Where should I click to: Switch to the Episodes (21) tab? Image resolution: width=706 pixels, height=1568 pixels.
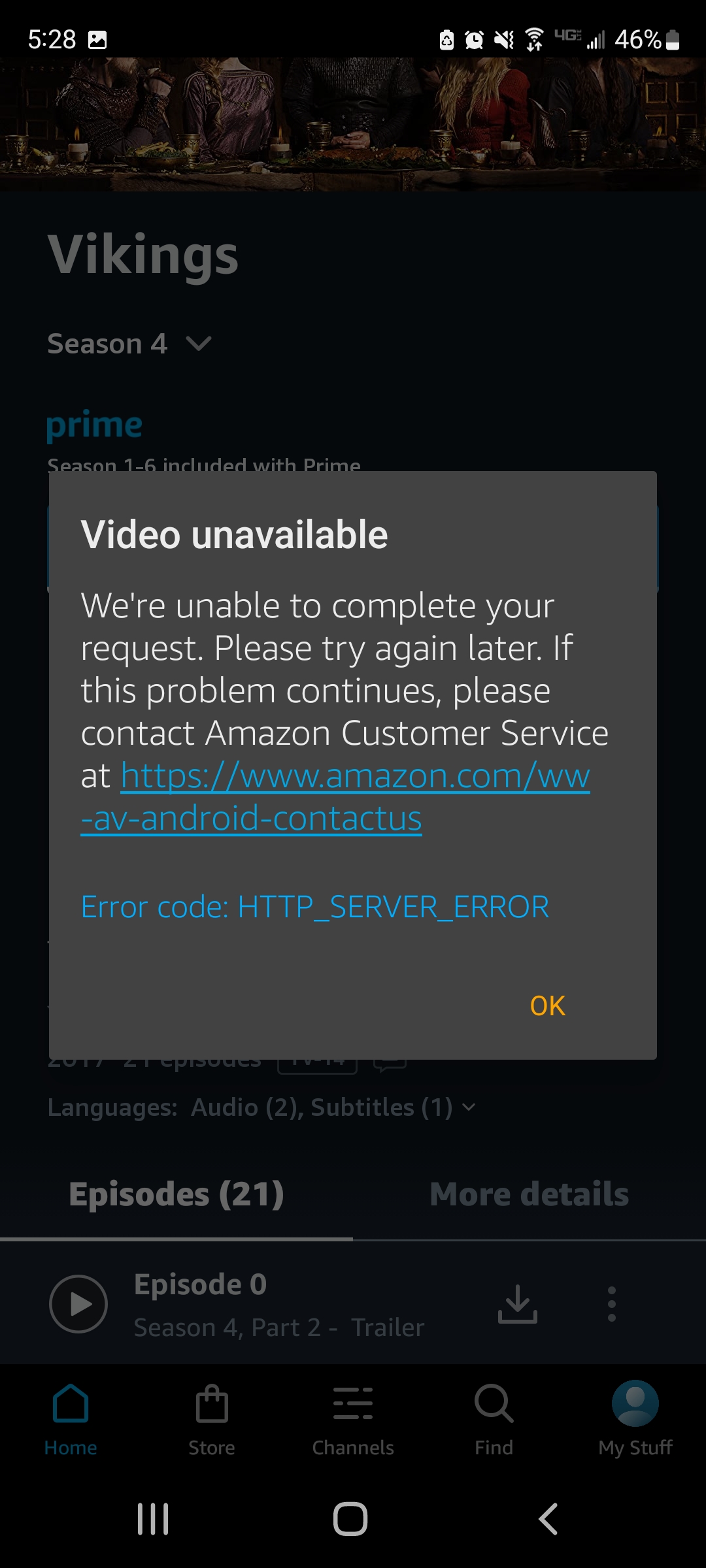(176, 1194)
